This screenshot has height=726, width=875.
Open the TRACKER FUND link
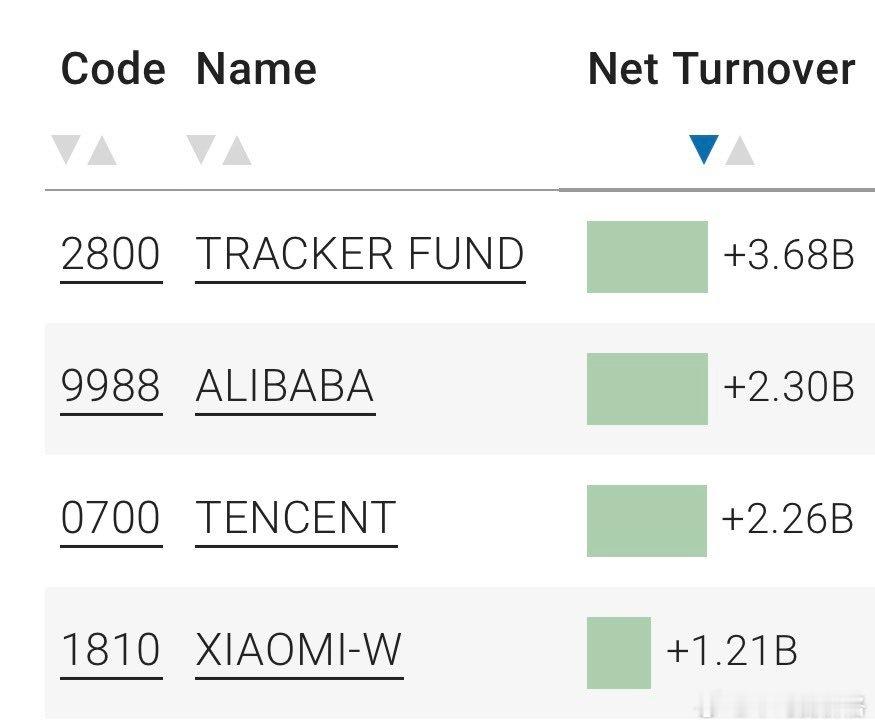360,255
